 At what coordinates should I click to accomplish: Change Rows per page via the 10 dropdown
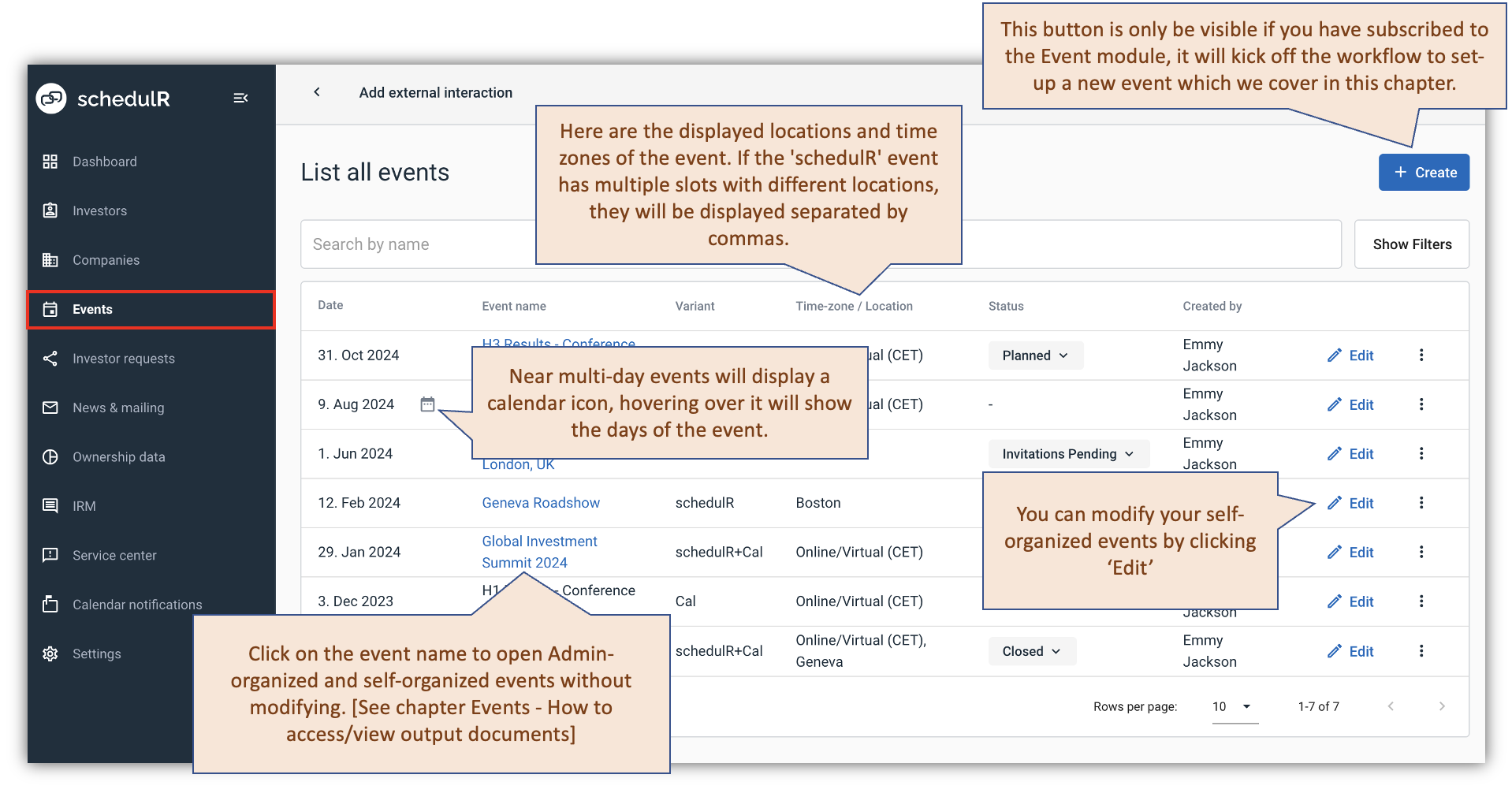click(1233, 706)
